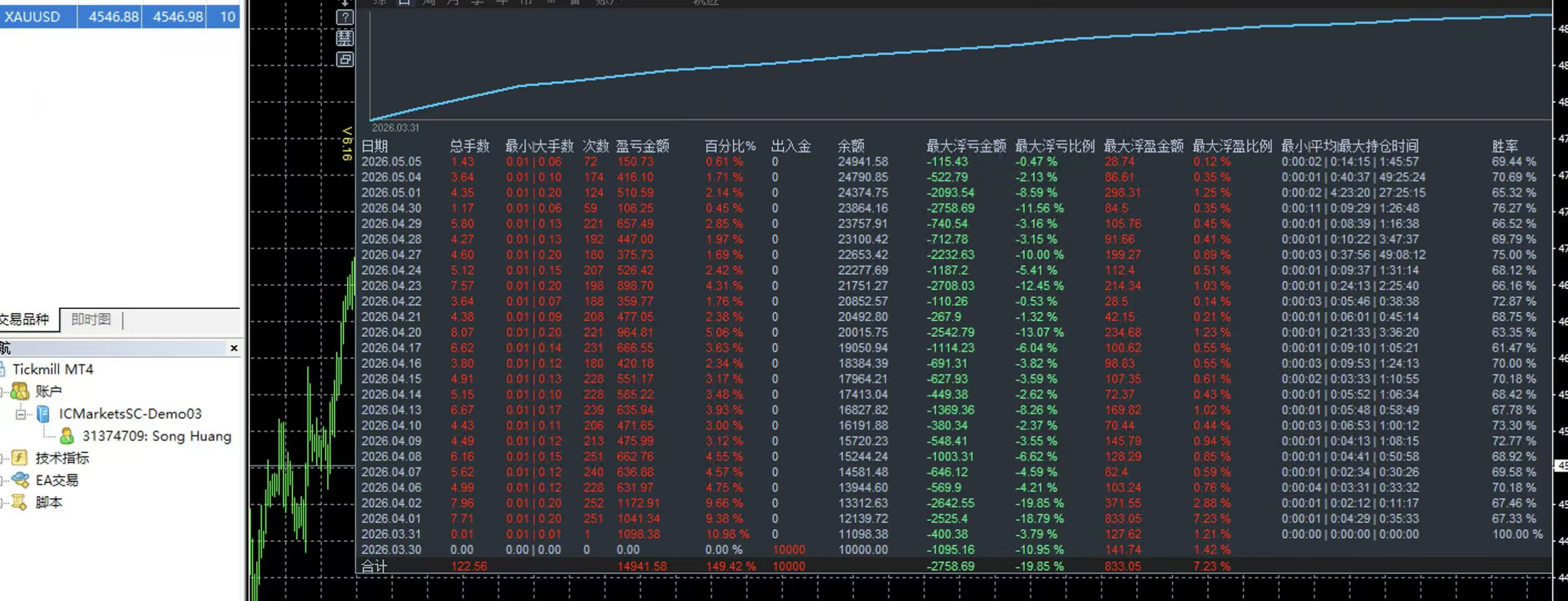This screenshot has width=1568, height=601.
Task: Click the balance value 20015.75
Action: pyautogui.click(x=863, y=332)
